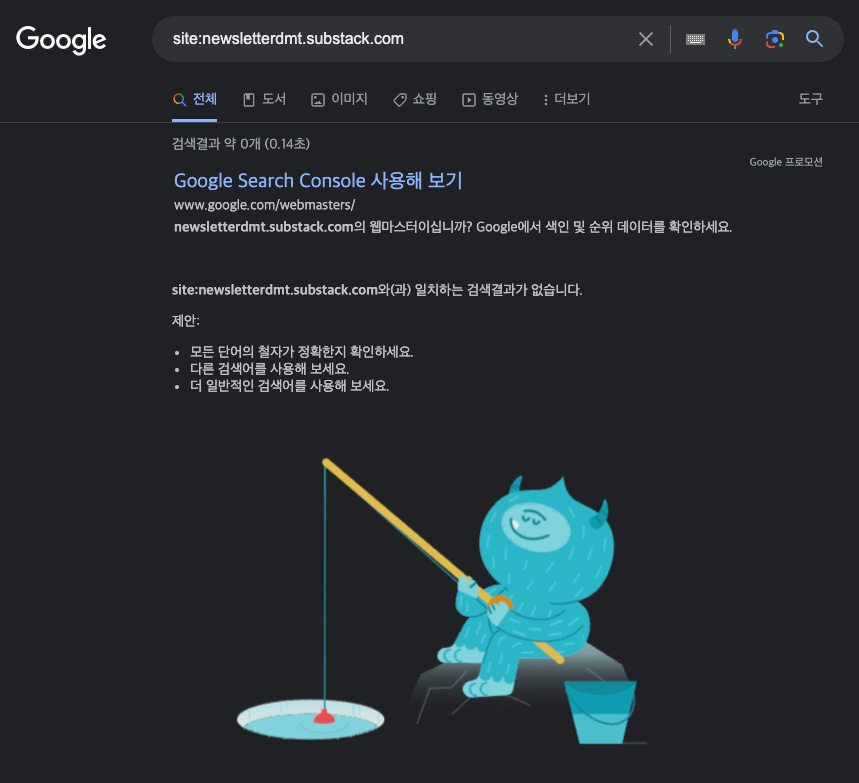
Task: Switch to the 쇼핑 tab
Action: click(x=415, y=99)
